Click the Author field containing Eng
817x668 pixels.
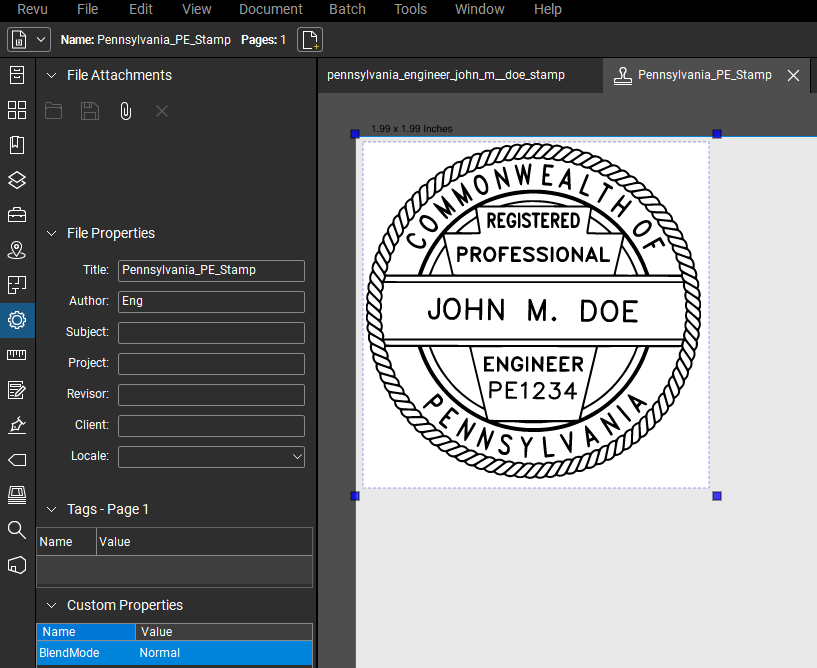pos(210,301)
